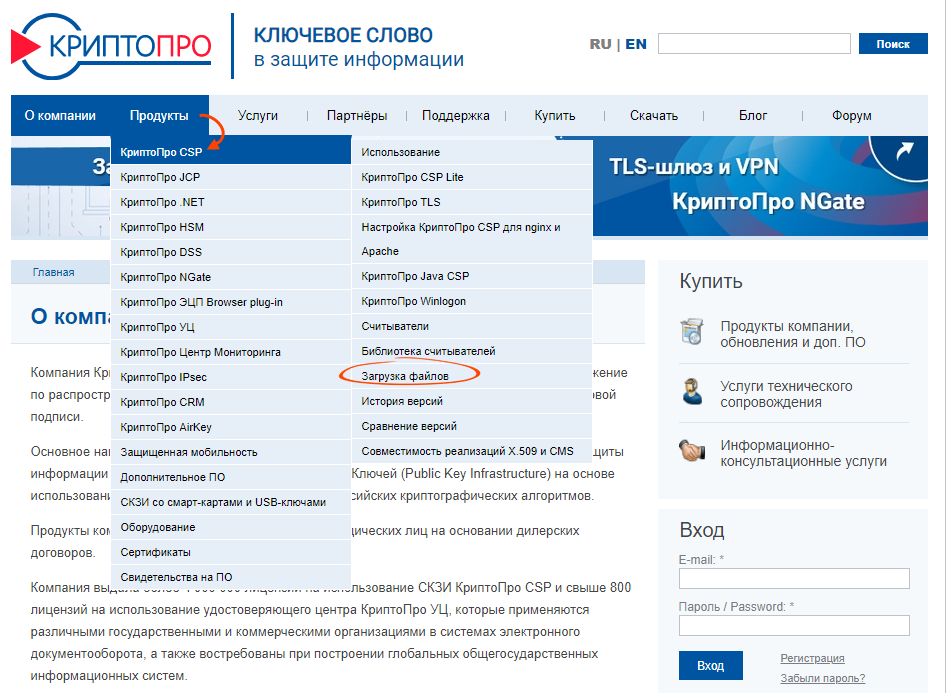946x693 pixels.
Task: Select КриптоПро ЭЦП Browser plug-in item
Action: (231, 302)
